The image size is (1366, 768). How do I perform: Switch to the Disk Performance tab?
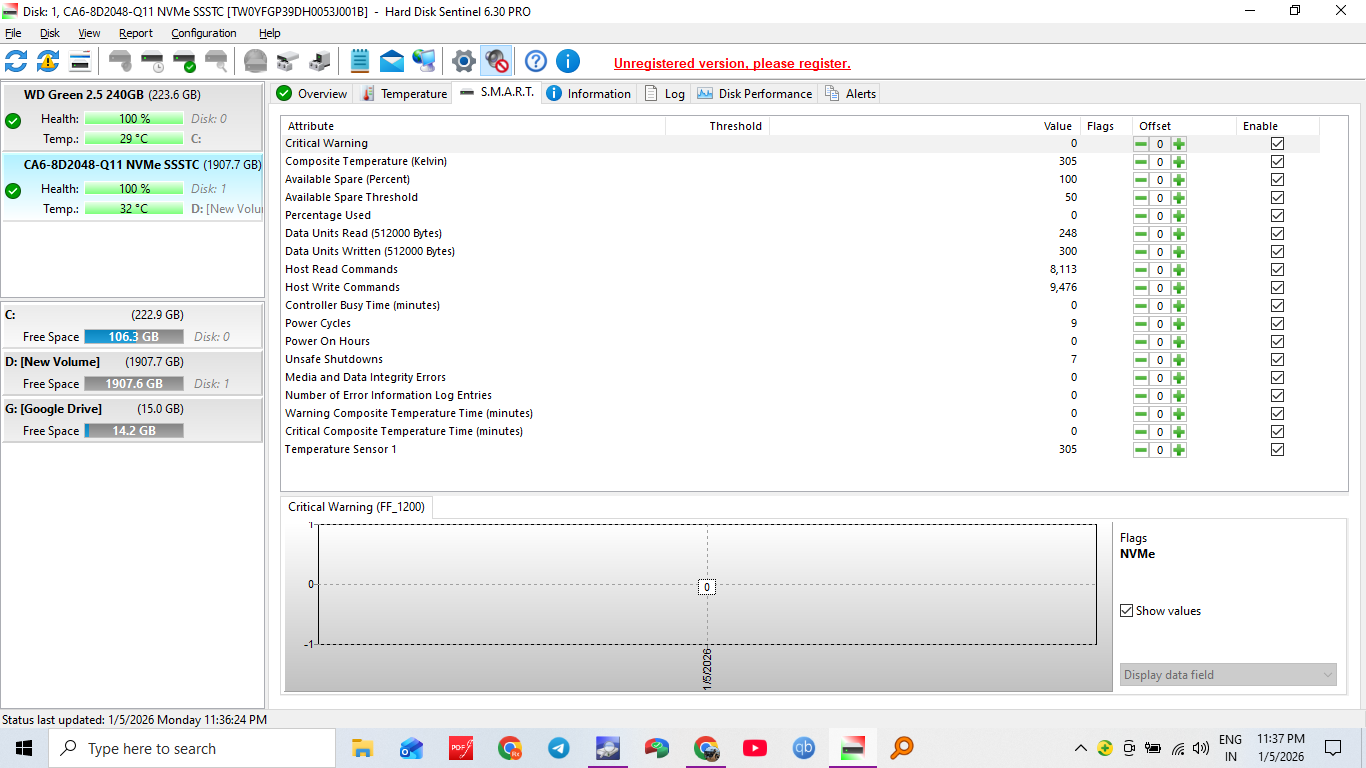[x=755, y=94]
